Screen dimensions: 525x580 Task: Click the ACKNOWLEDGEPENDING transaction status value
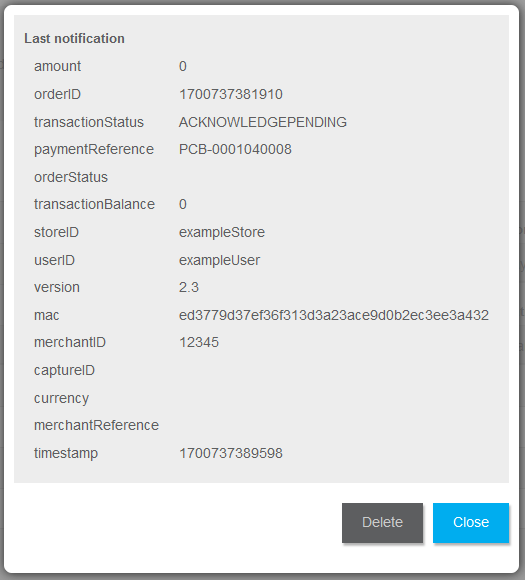pos(263,122)
